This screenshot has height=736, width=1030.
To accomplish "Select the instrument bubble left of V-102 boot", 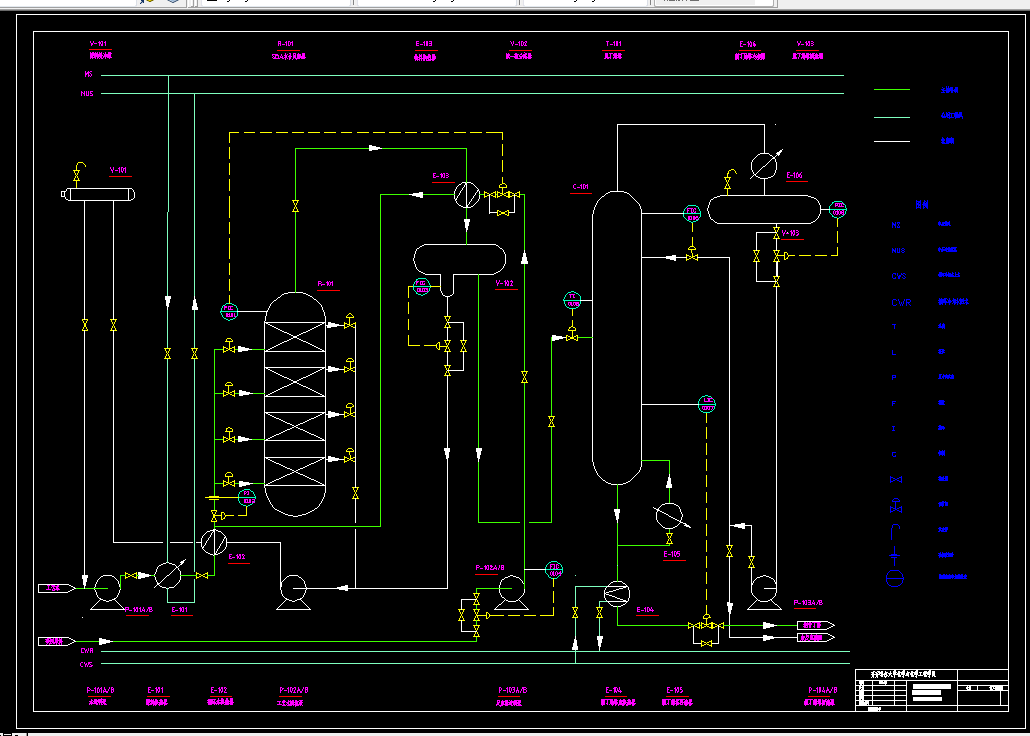I will (x=421, y=287).
